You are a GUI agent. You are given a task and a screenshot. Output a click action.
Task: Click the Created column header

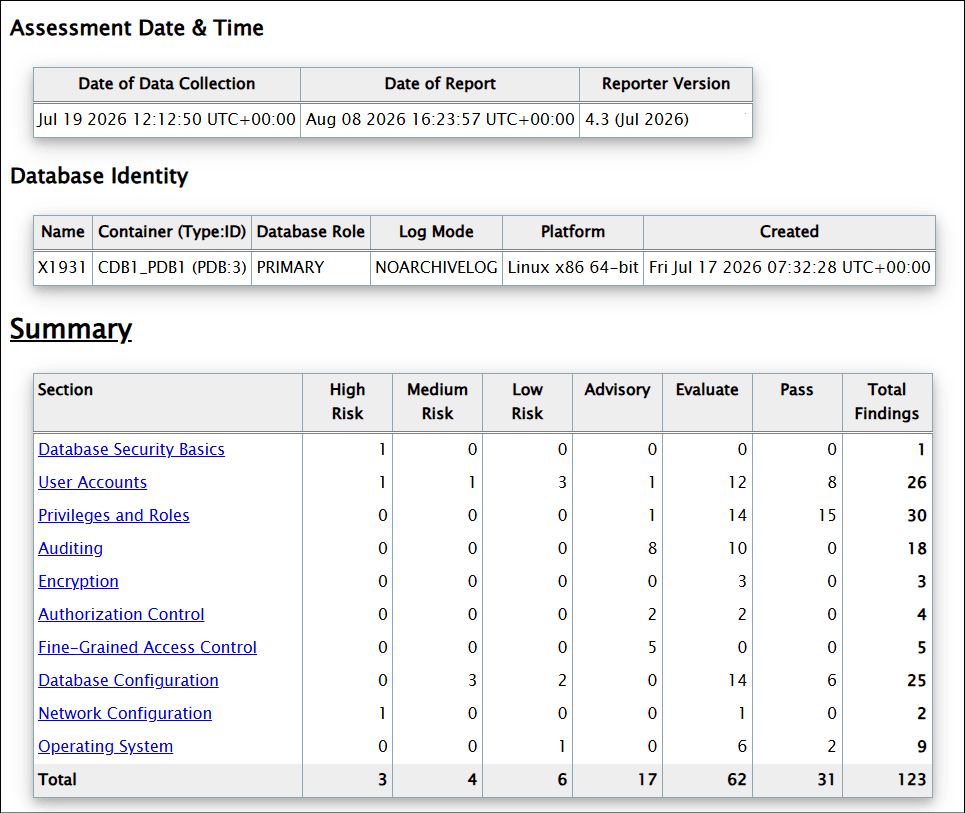(790, 232)
